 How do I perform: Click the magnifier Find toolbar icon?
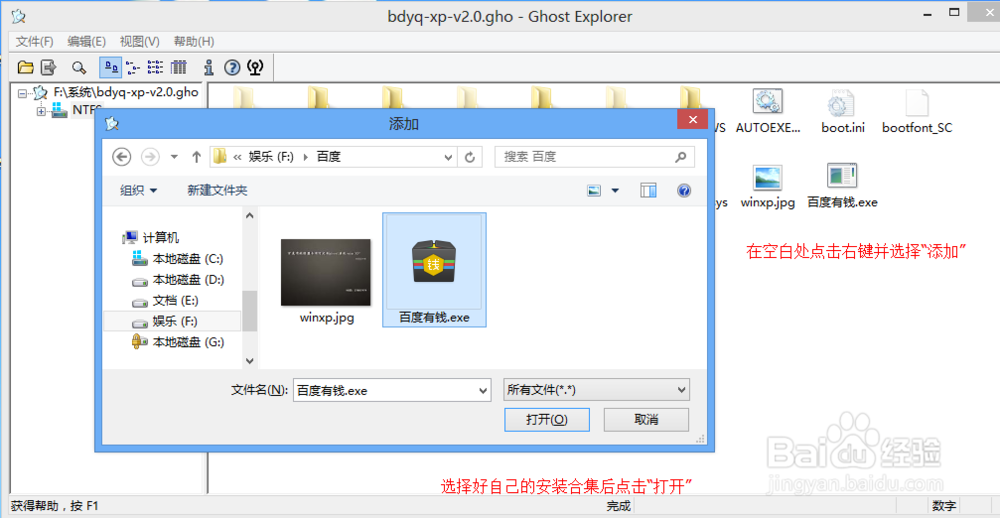pyautogui.click(x=78, y=67)
